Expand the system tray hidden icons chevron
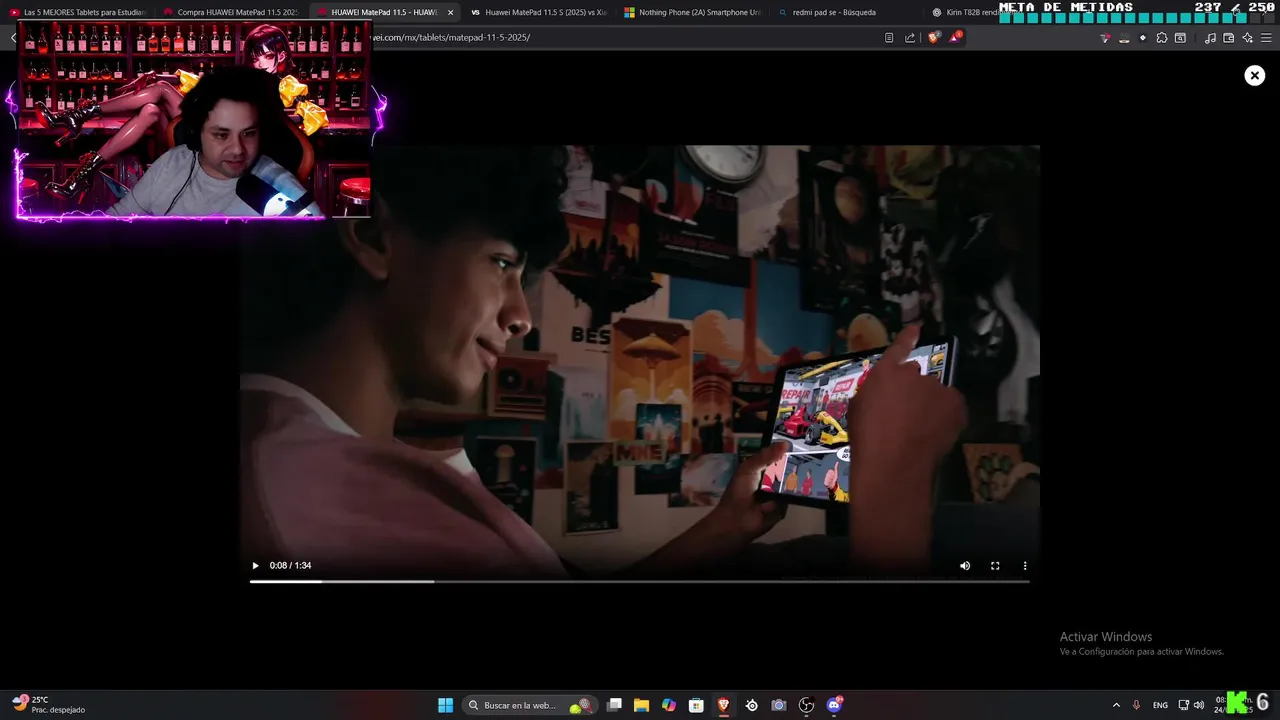The image size is (1280, 720). (1116, 705)
